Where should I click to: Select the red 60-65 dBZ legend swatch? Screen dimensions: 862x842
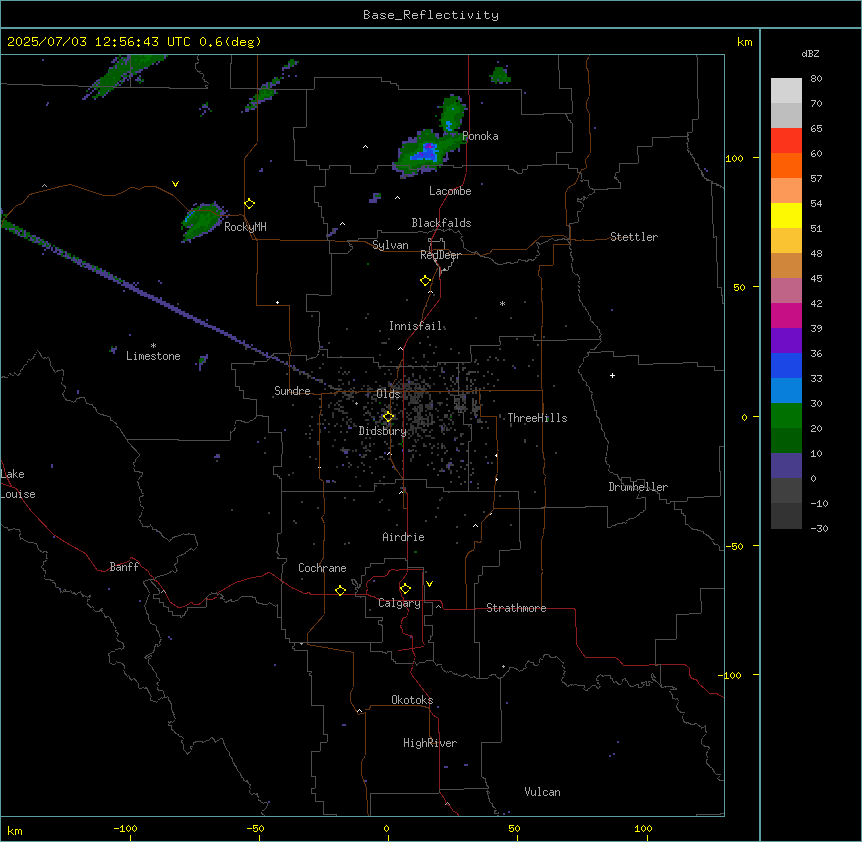786,141
